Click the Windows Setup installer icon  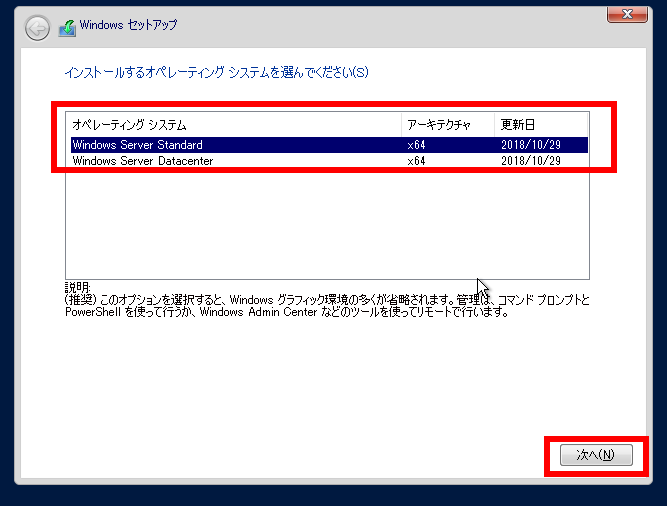(x=67, y=28)
